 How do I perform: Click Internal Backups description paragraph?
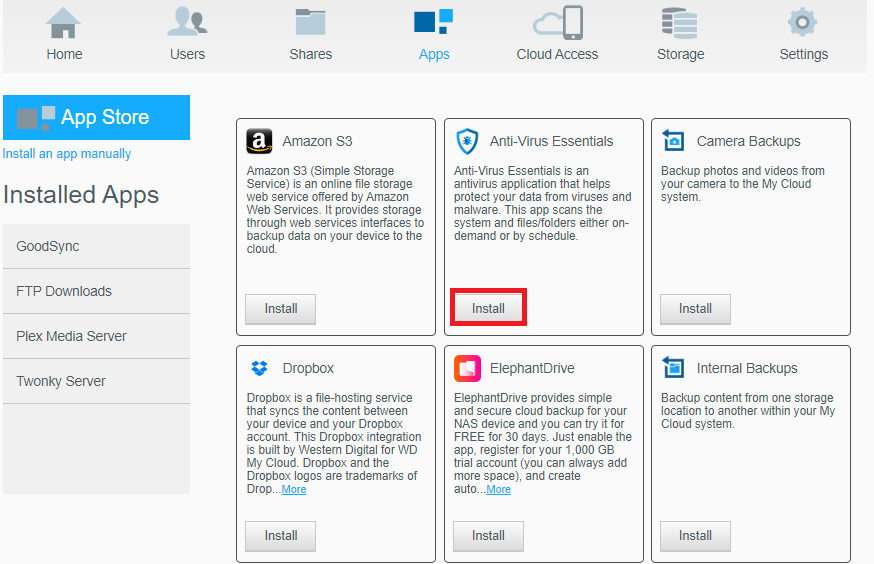pos(748,411)
